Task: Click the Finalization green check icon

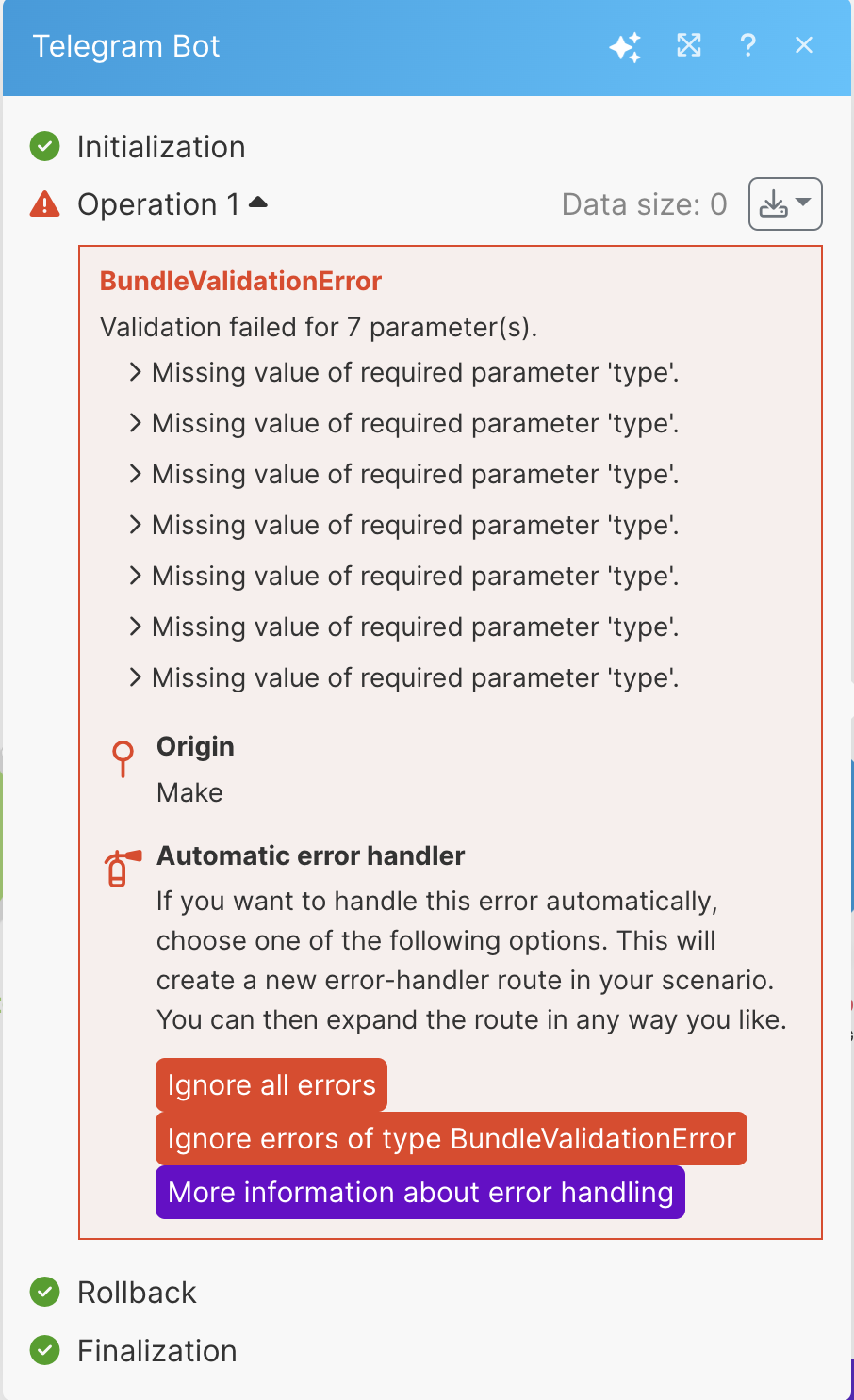Action: (x=44, y=1350)
